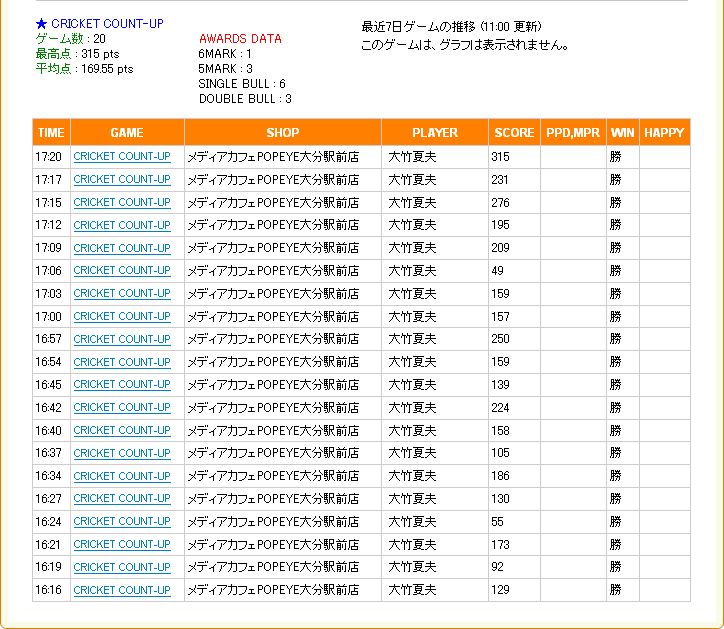724x629 pixels.
Task: Open CRICKET COUNT-UP link at 16:42
Action: pos(122,407)
